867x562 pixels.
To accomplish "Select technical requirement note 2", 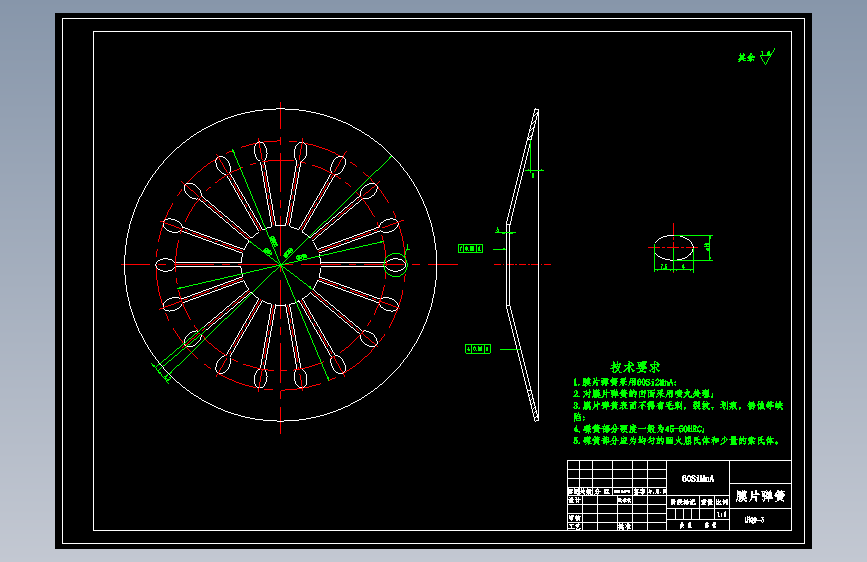I will point(644,394).
